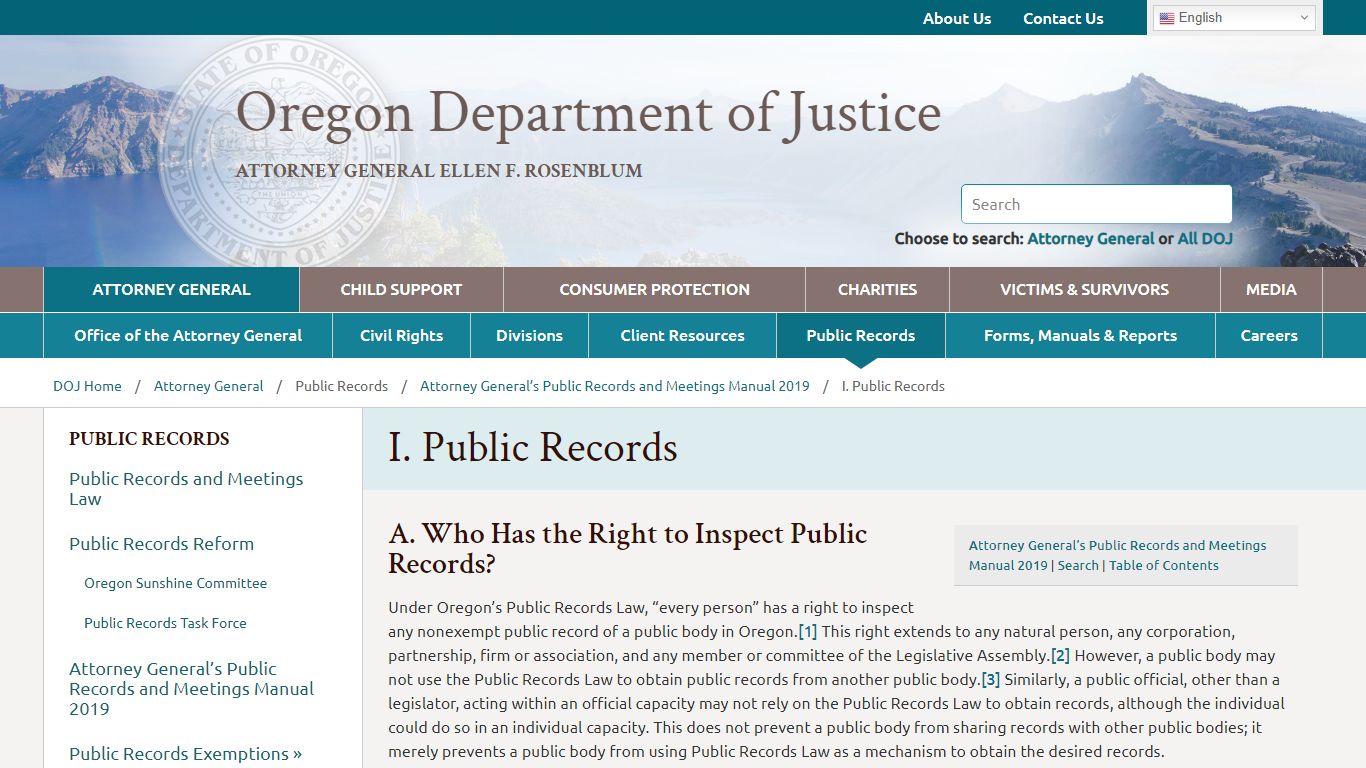Open the Careers submenu
1366x768 pixels.
point(1269,335)
